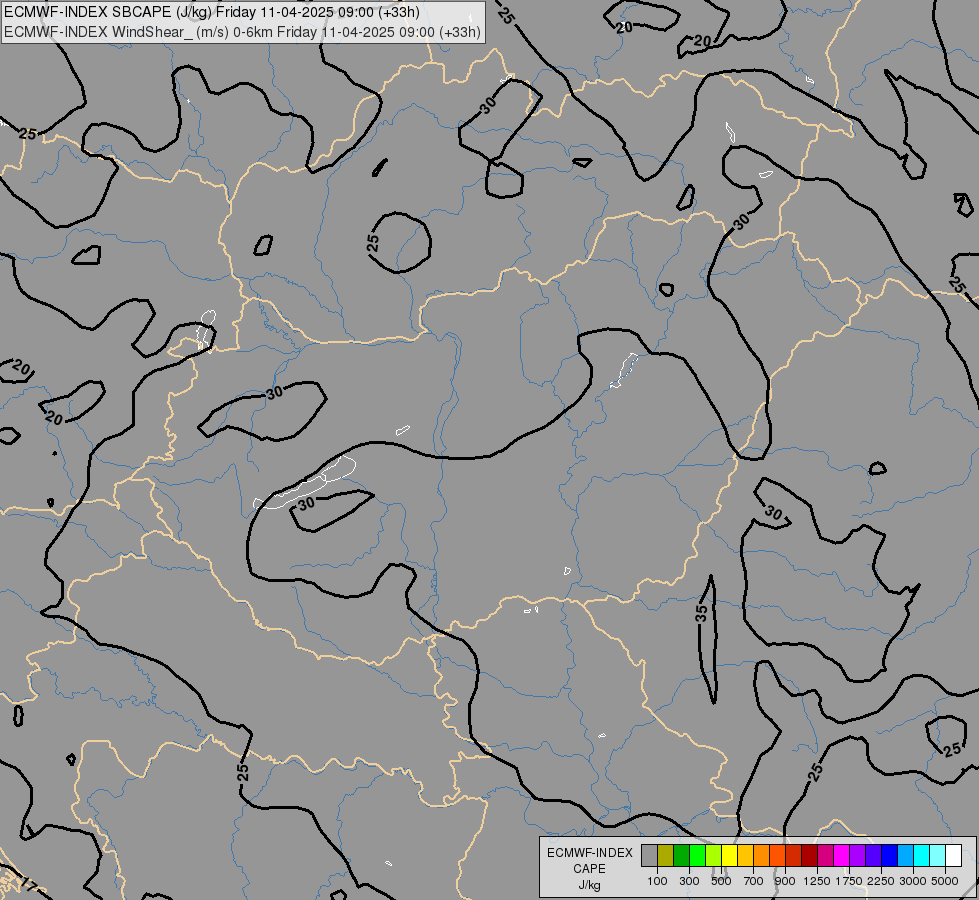
Task: Select the 3000 legend tick value
Action: 913,881
